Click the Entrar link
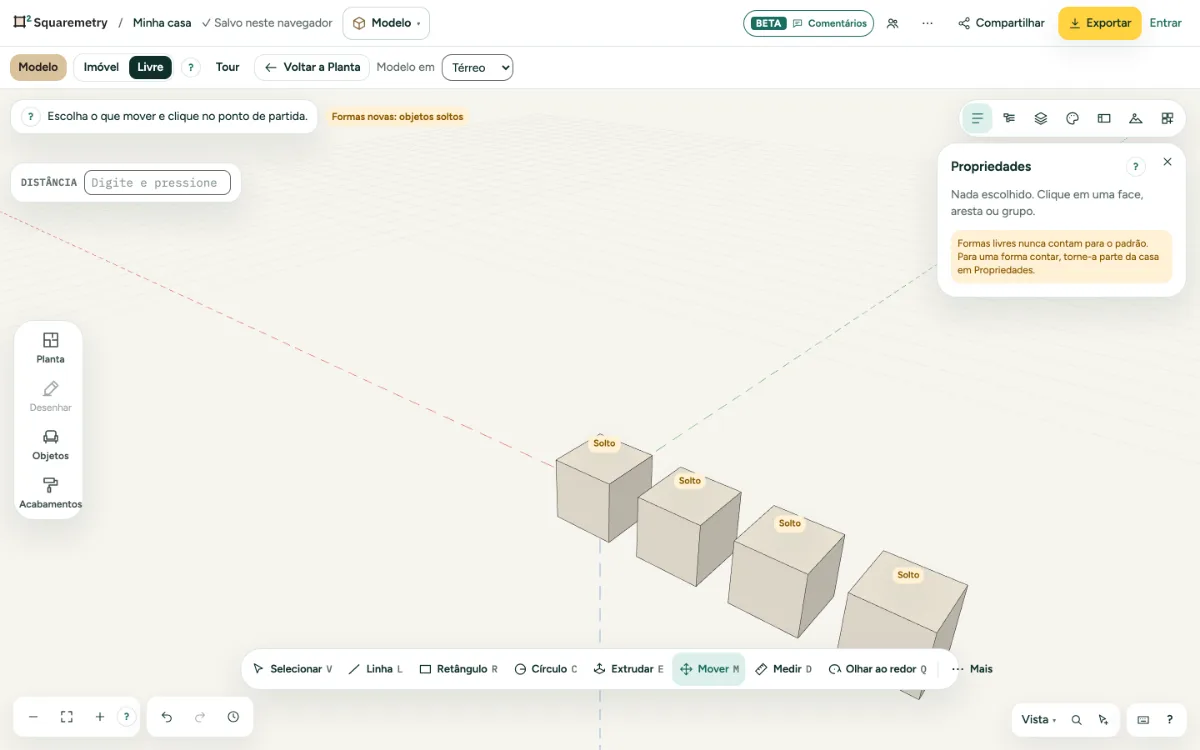 (x=1166, y=23)
